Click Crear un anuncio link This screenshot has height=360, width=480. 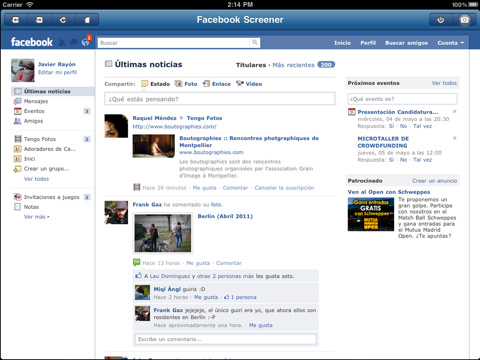434,181
